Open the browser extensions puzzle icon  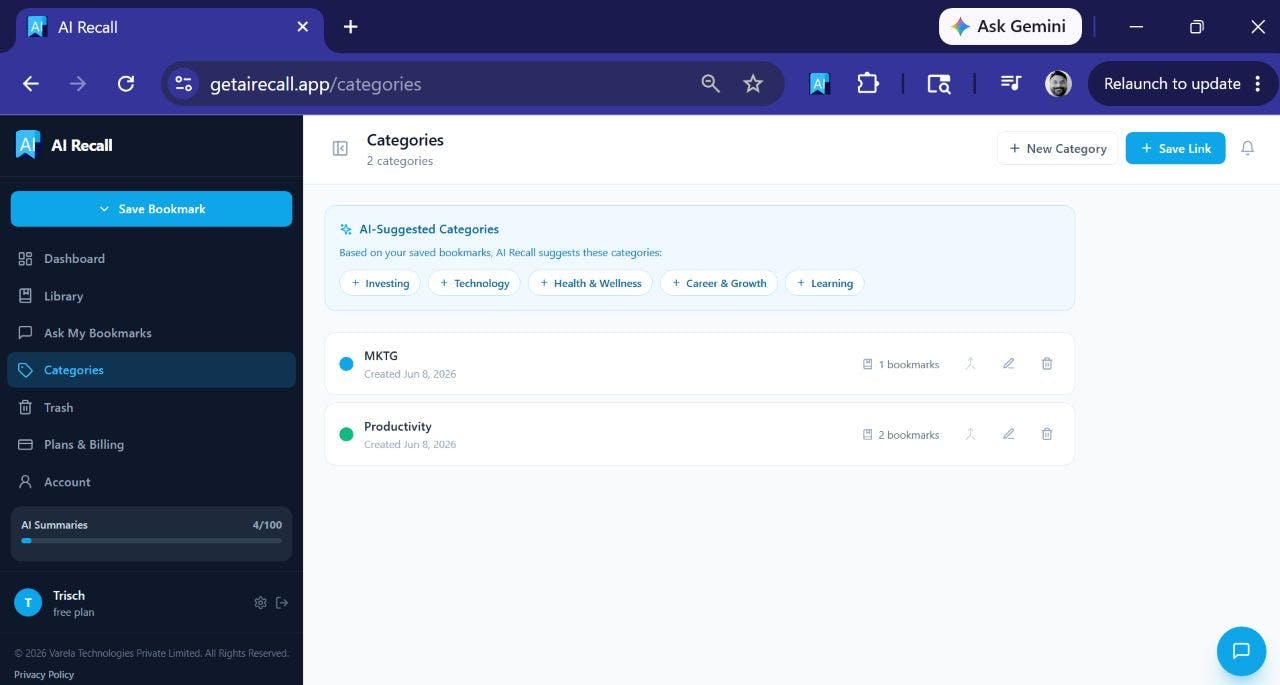[x=867, y=84]
